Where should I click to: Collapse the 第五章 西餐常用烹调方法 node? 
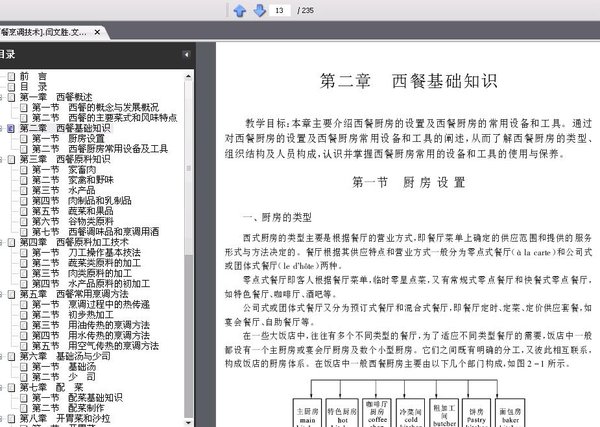(1, 294)
